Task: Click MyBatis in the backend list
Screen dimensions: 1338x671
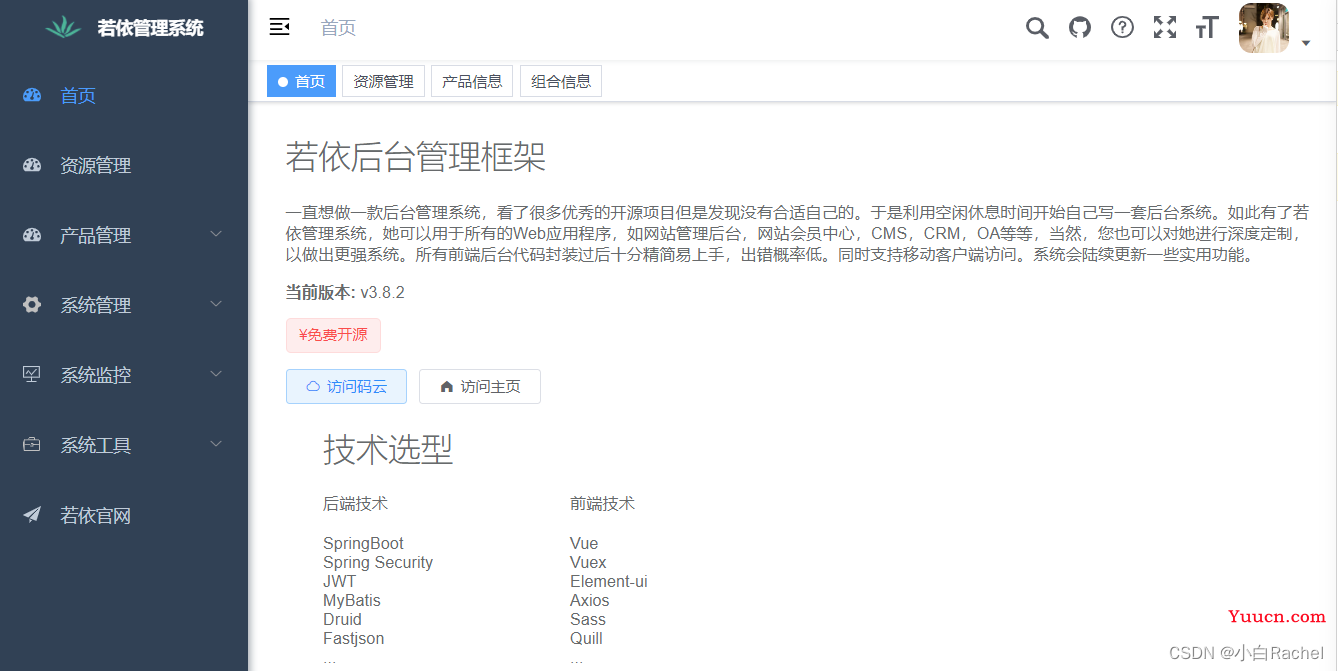Action: (x=352, y=601)
